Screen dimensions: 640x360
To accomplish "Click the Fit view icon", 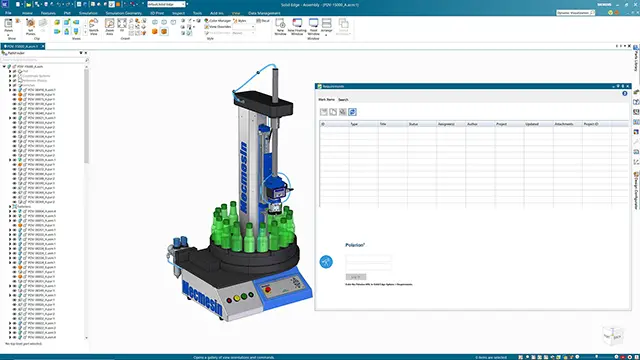I will (122, 25).
